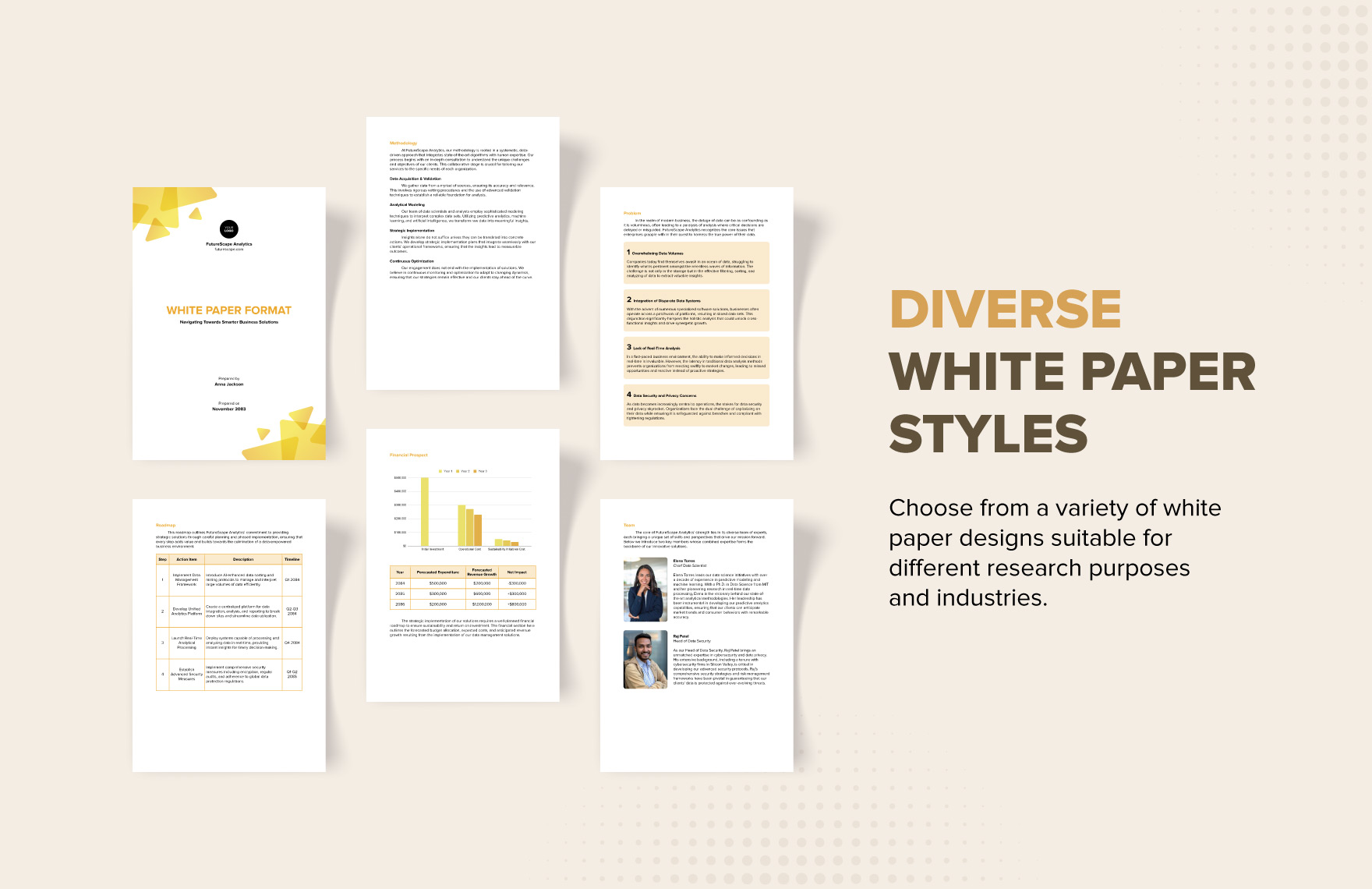Click the tallest yellow Initial Investment bar

426,511
